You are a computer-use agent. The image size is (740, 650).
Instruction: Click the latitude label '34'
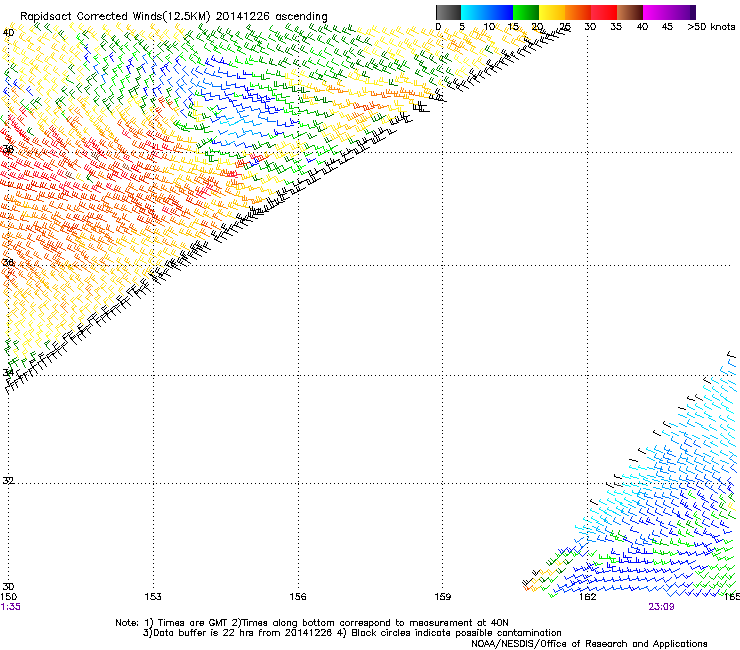click(x=8, y=372)
